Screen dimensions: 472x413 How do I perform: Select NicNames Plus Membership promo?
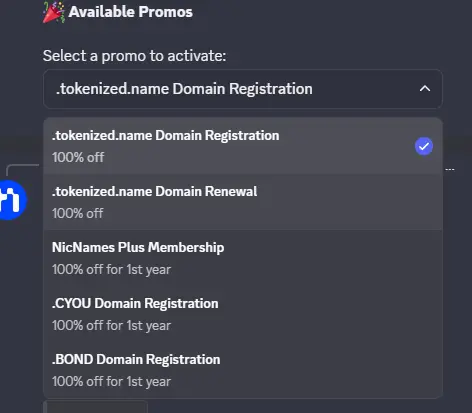coord(243,258)
